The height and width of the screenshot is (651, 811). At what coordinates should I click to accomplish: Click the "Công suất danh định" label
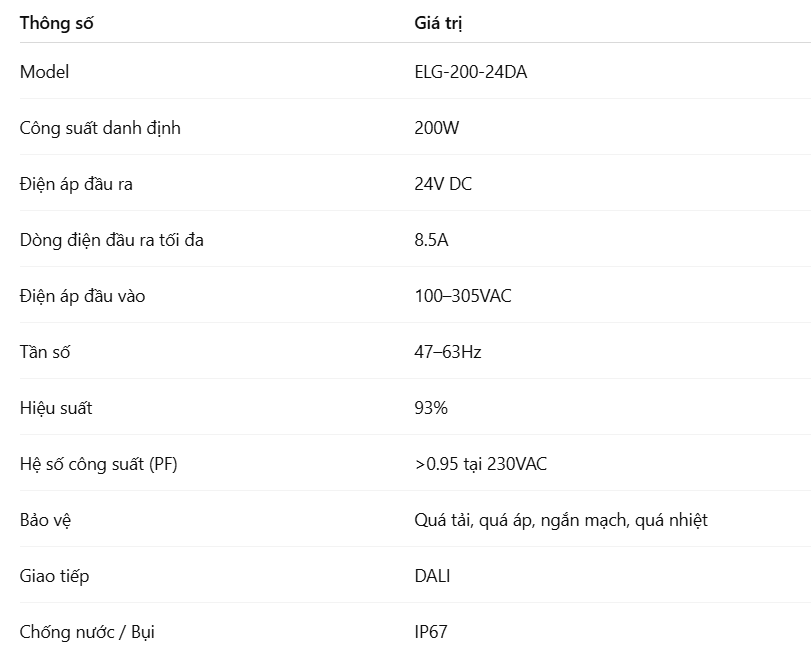tap(100, 128)
